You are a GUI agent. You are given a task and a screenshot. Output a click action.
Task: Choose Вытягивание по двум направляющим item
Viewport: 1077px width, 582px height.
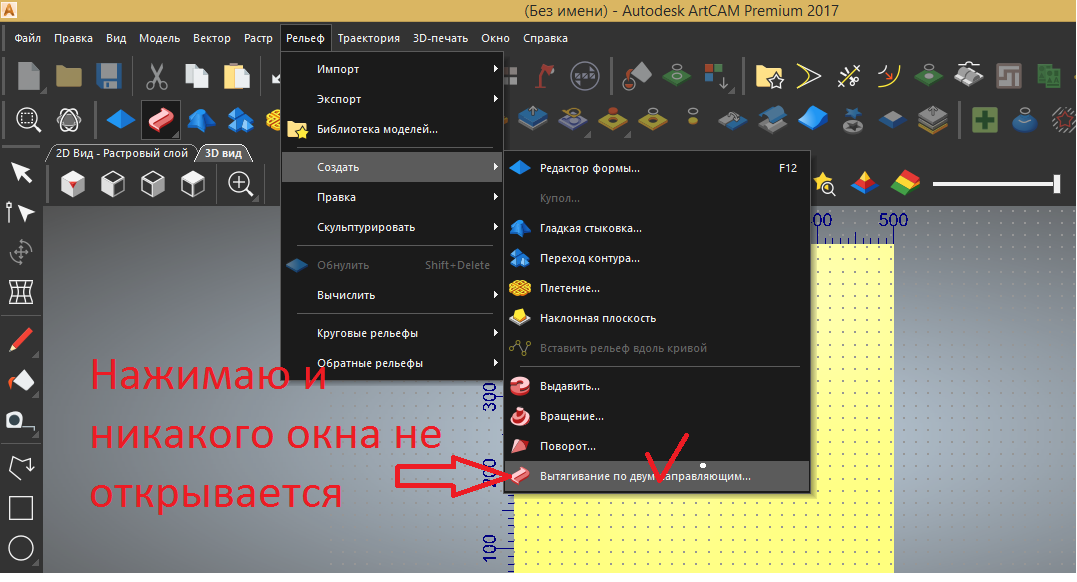657,476
